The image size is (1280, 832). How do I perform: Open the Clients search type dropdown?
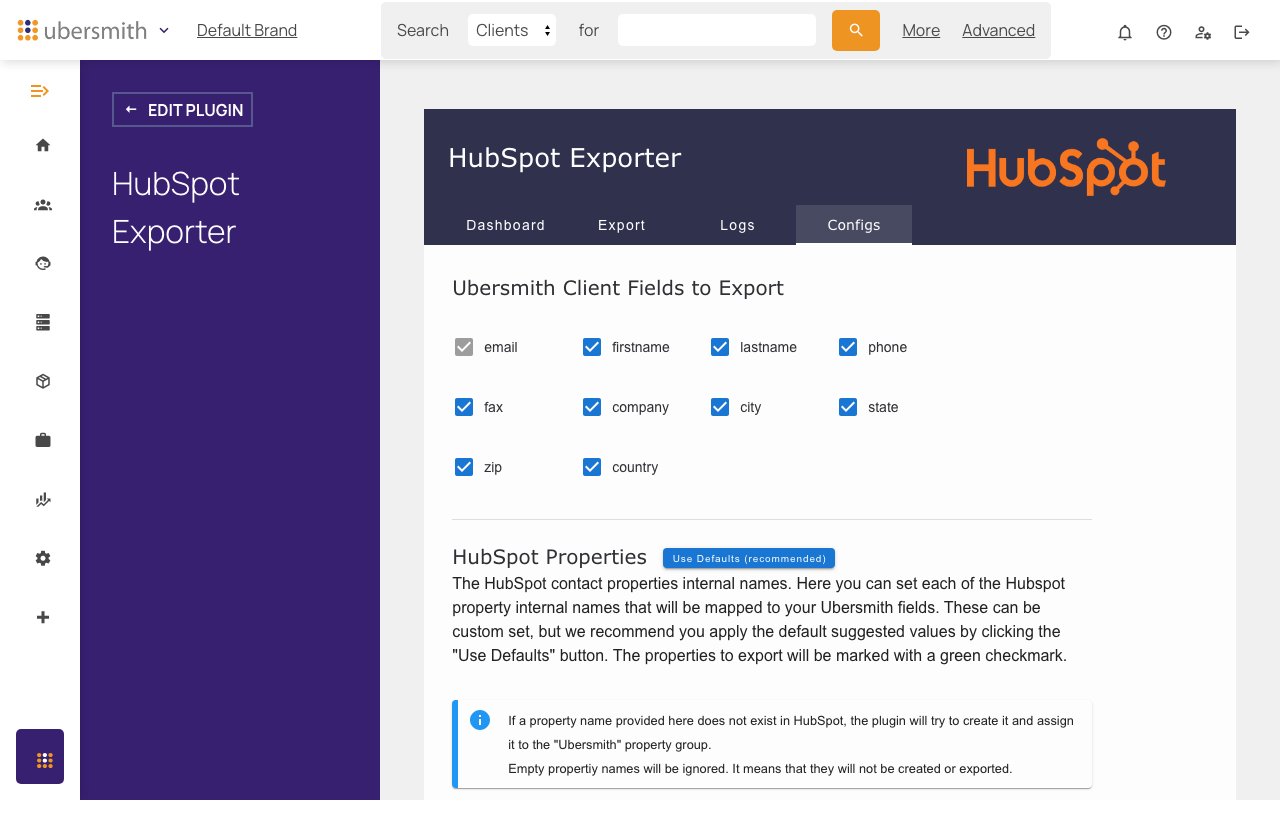[512, 30]
